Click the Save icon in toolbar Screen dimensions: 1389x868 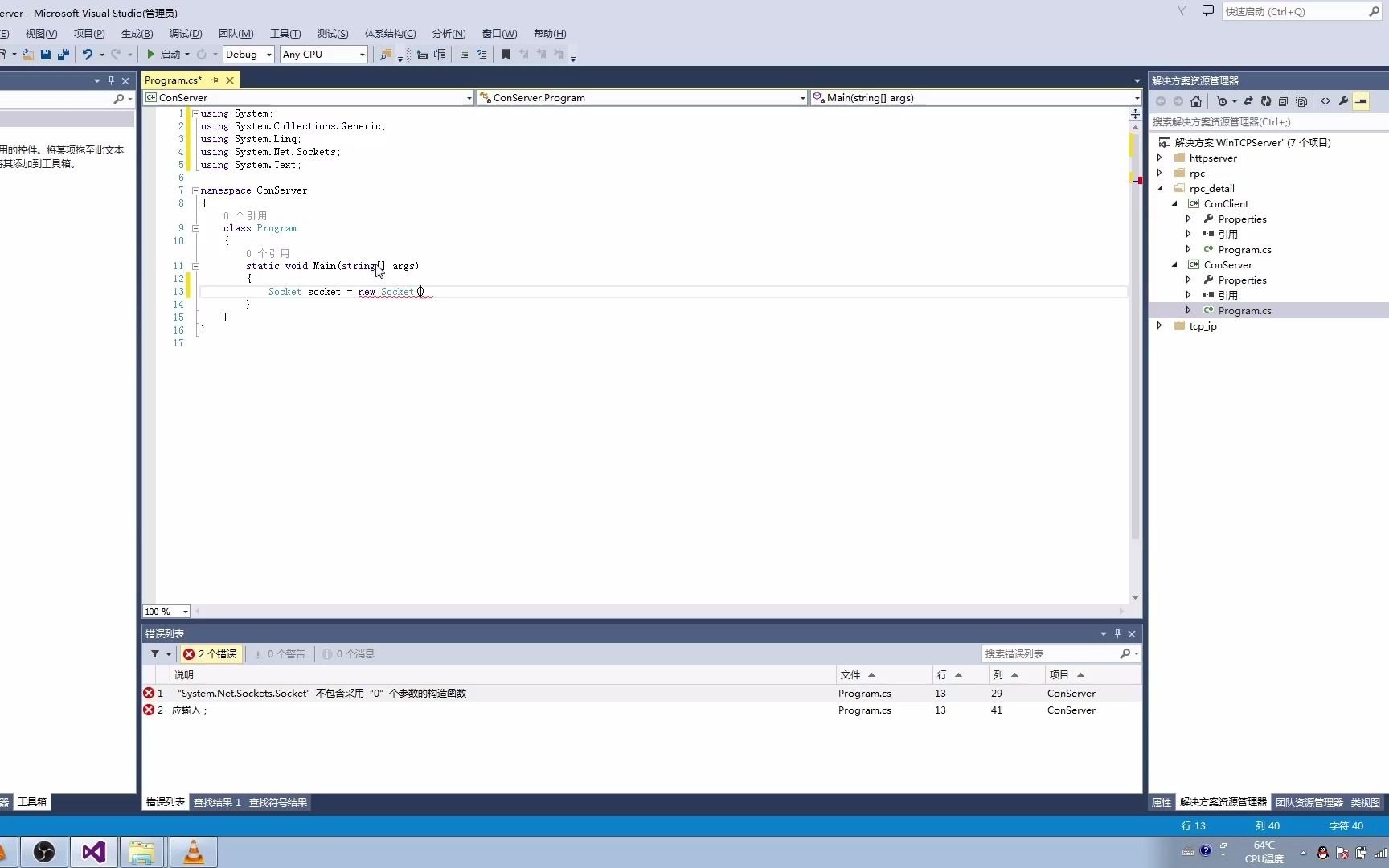coord(46,55)
